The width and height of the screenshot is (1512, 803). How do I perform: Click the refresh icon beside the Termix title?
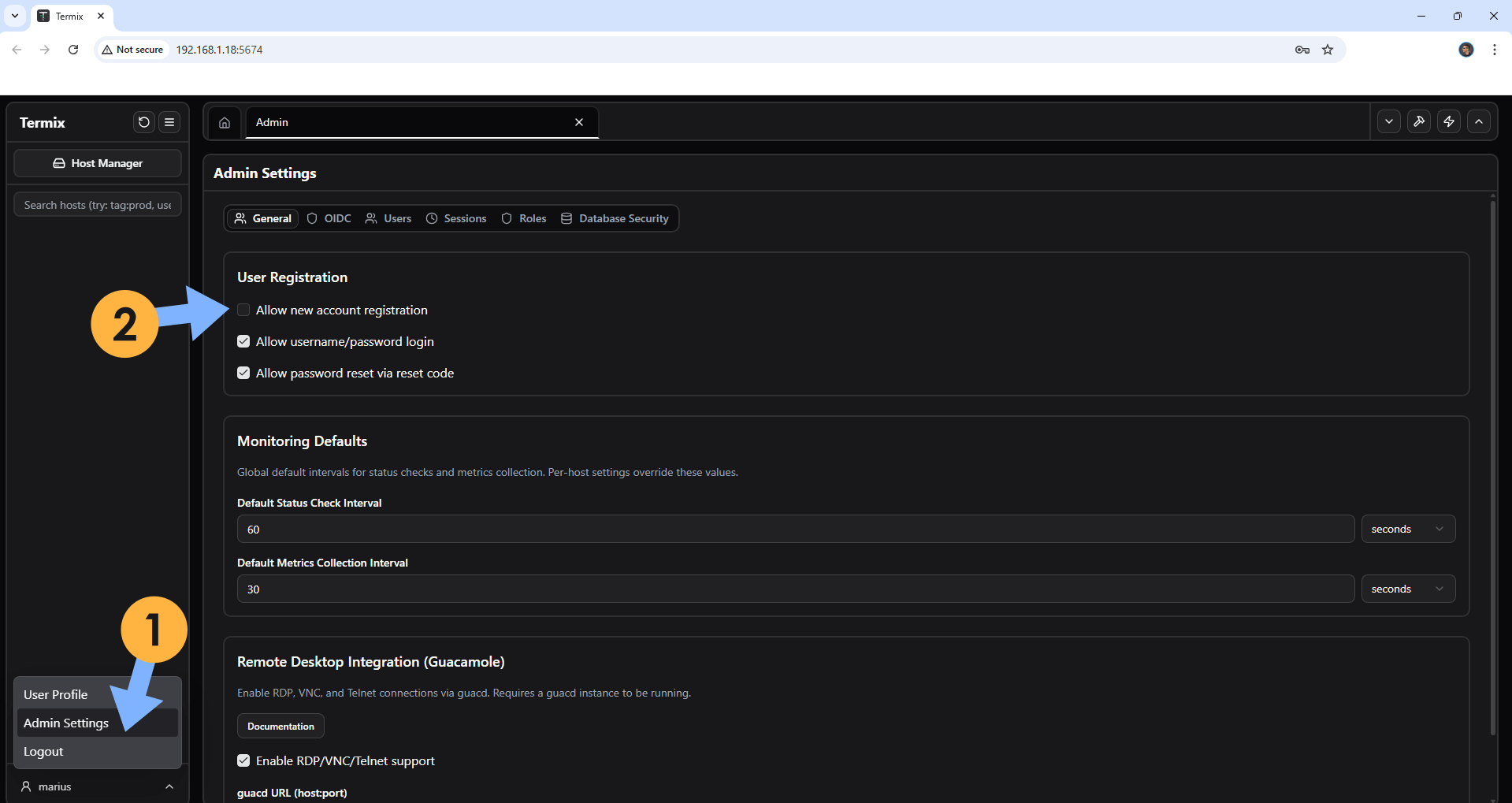pos(143,122)
